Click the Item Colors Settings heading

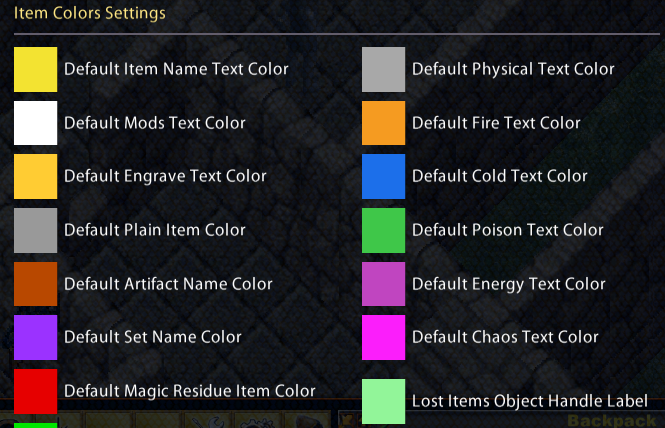pyautogui.click(x=90, y=13)
